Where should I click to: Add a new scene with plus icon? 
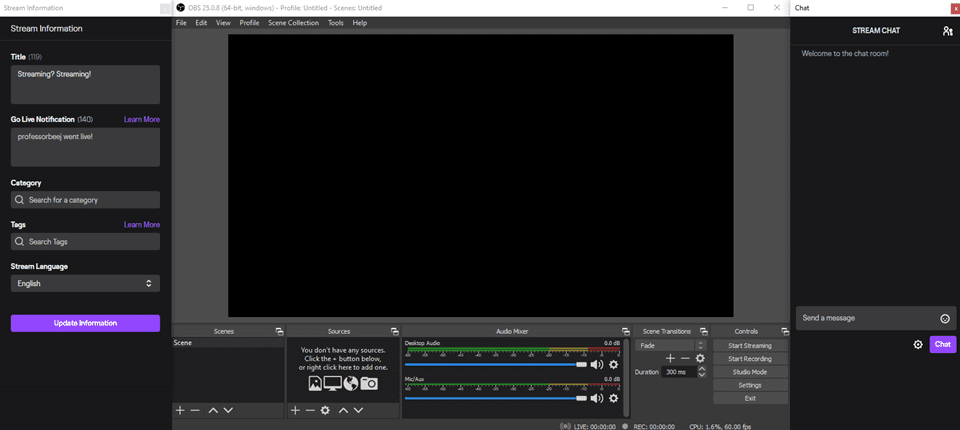pos(180,410)
